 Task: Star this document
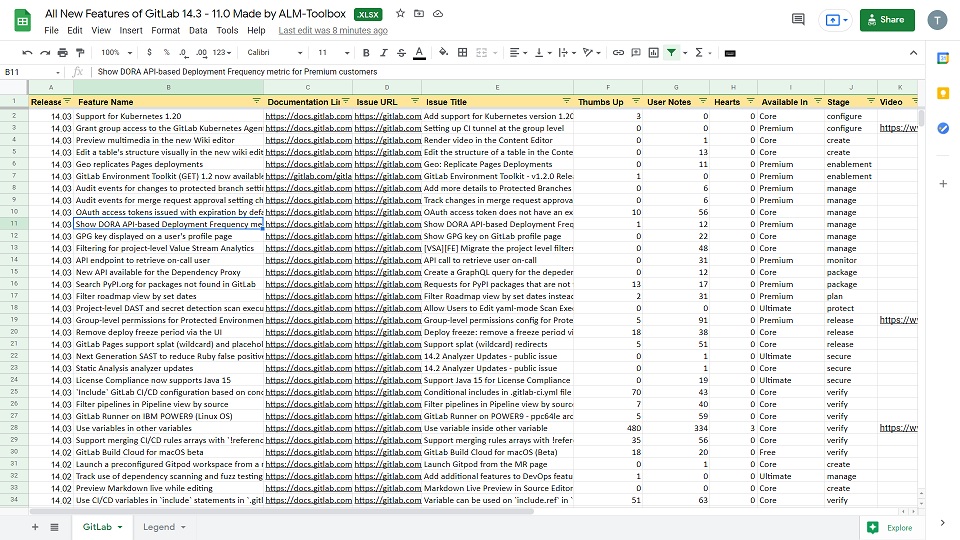[400, 13]
